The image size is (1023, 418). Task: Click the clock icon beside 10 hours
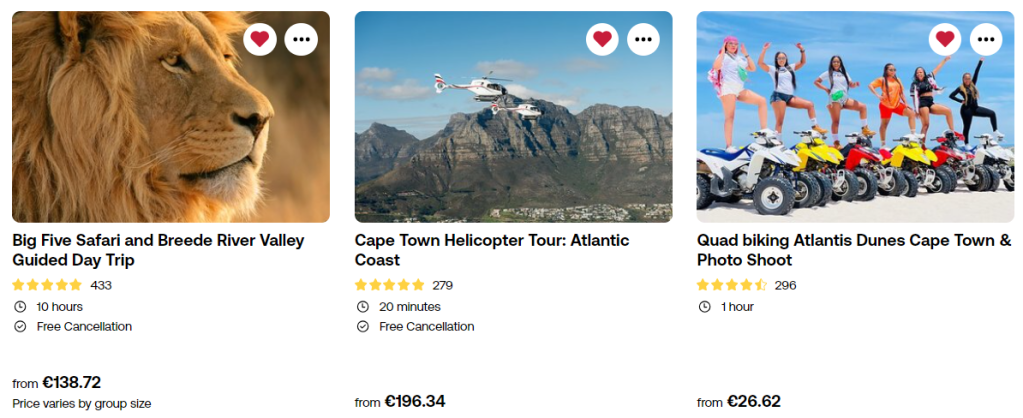[20, 307]
